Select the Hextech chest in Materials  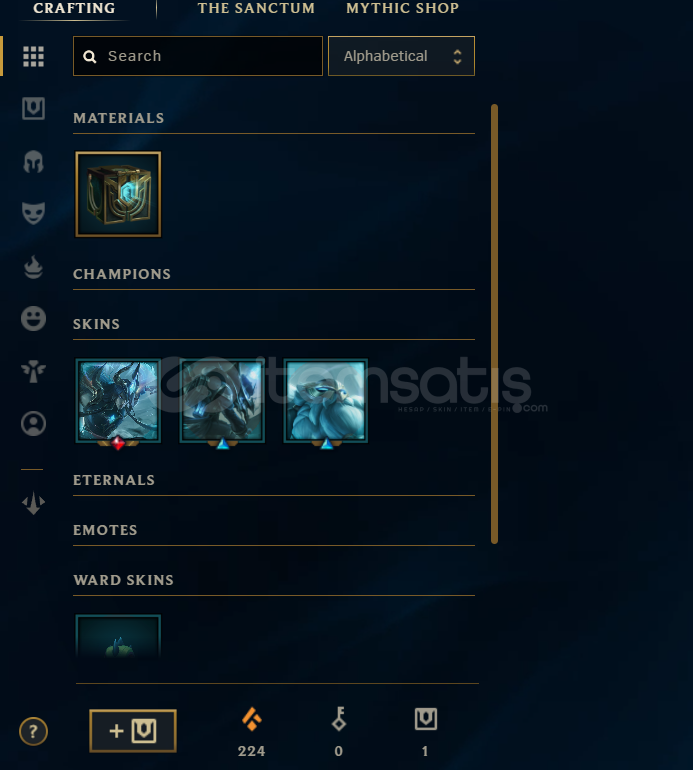(x=118, y=194)
